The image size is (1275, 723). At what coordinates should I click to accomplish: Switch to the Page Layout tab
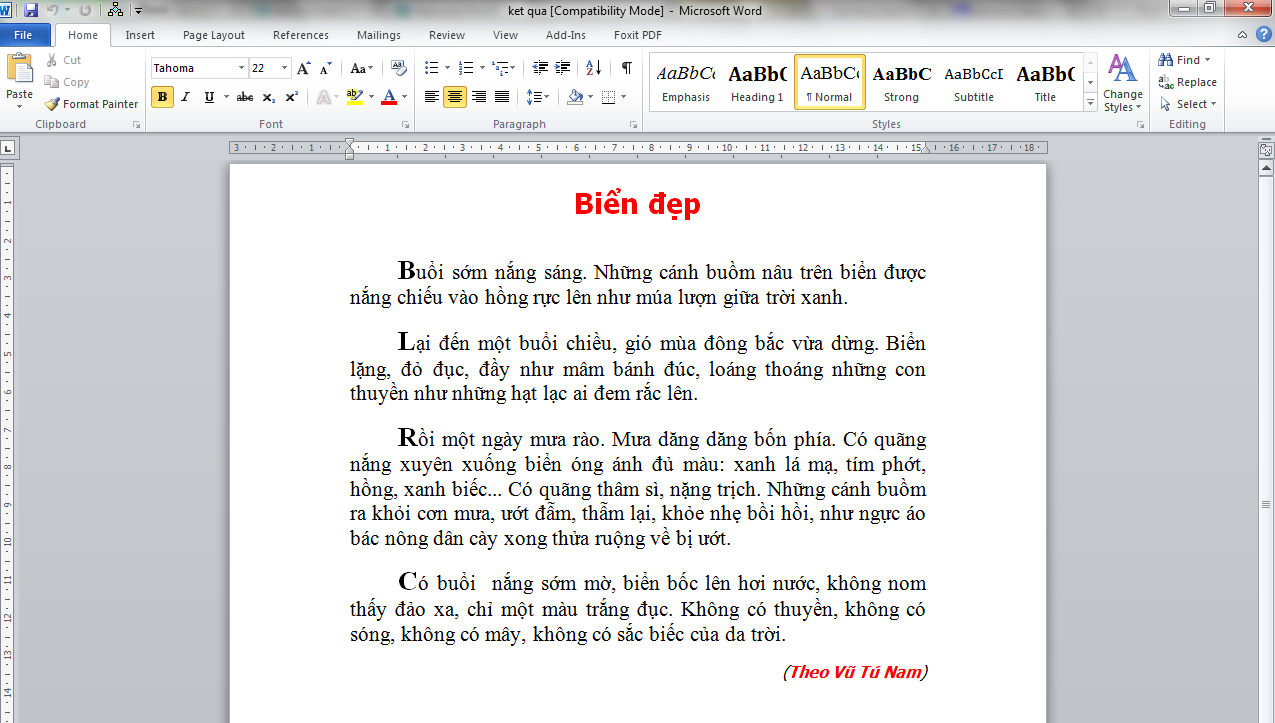click(214, 35)
